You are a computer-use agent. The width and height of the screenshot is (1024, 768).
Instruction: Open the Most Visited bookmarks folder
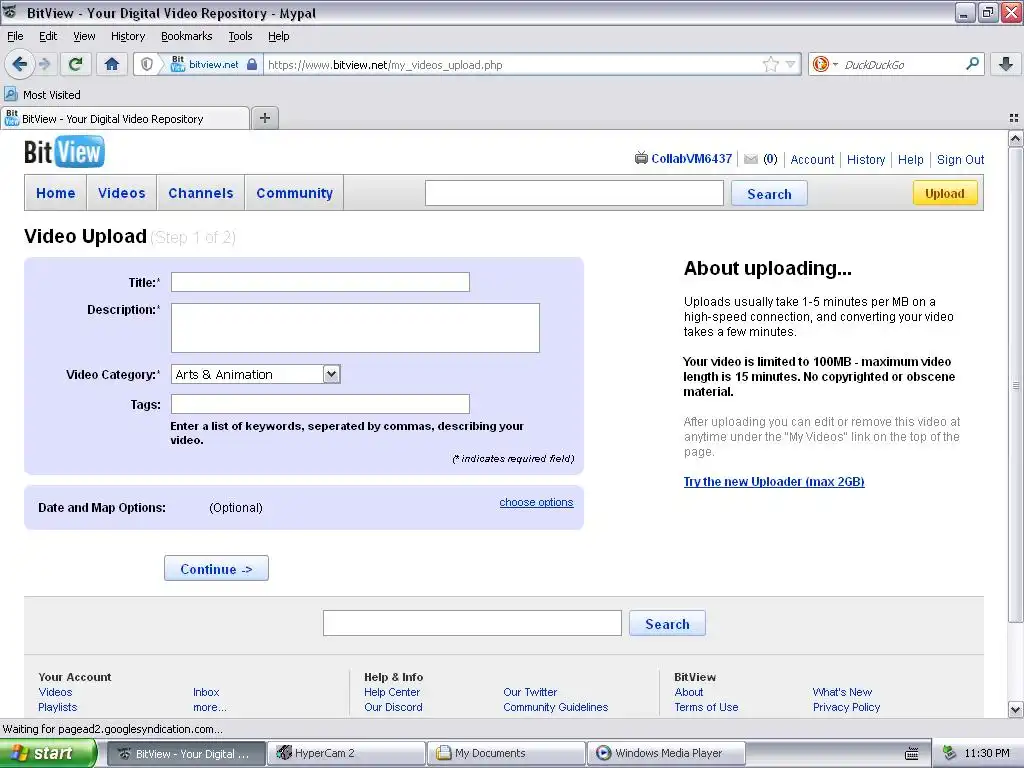42,95
